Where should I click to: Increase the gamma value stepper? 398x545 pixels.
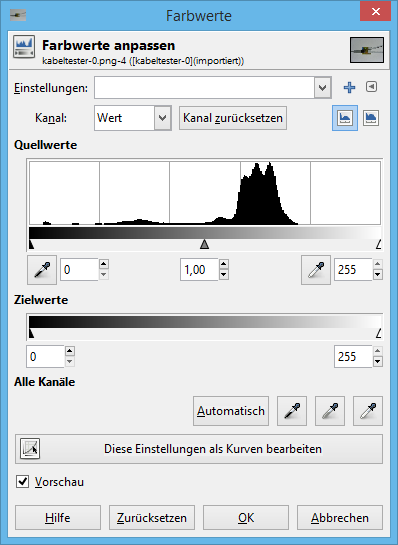click(x=224, y=264)
